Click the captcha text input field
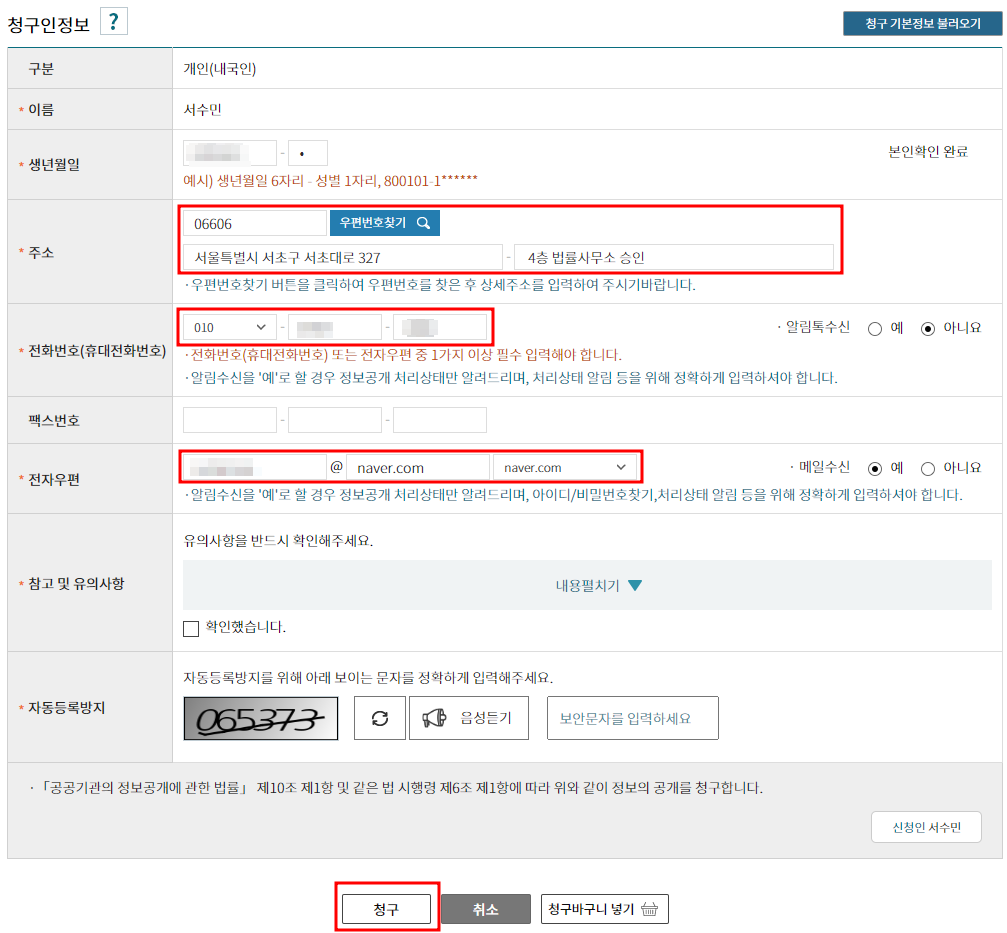This screenshot has height=933, width=1007. click(x=632, y=718)
